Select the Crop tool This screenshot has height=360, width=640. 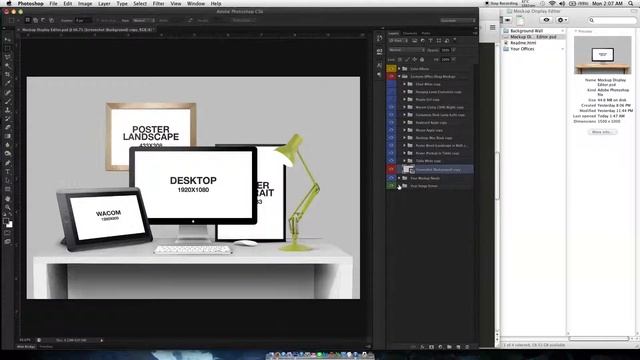[x=8, y=75]
